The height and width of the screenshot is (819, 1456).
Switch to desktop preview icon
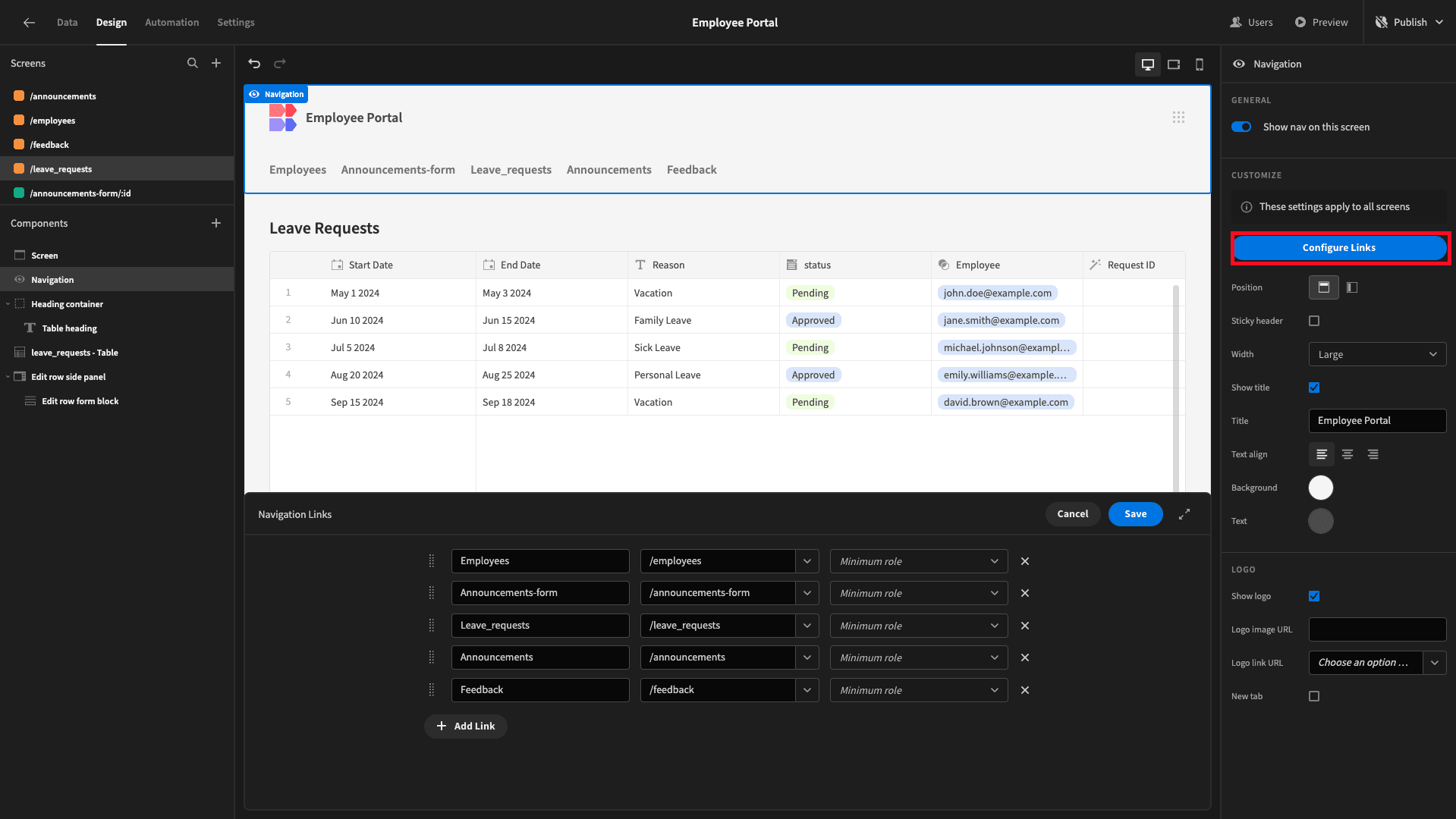1148,64
